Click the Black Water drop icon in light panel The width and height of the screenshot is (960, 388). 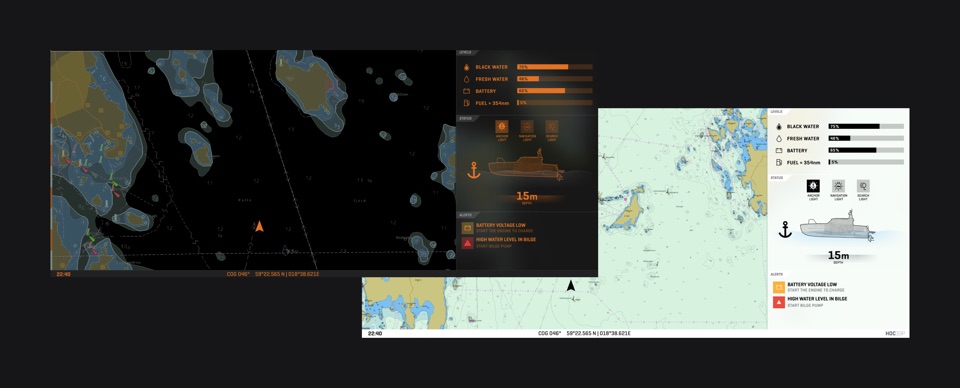tap(778, 127)
